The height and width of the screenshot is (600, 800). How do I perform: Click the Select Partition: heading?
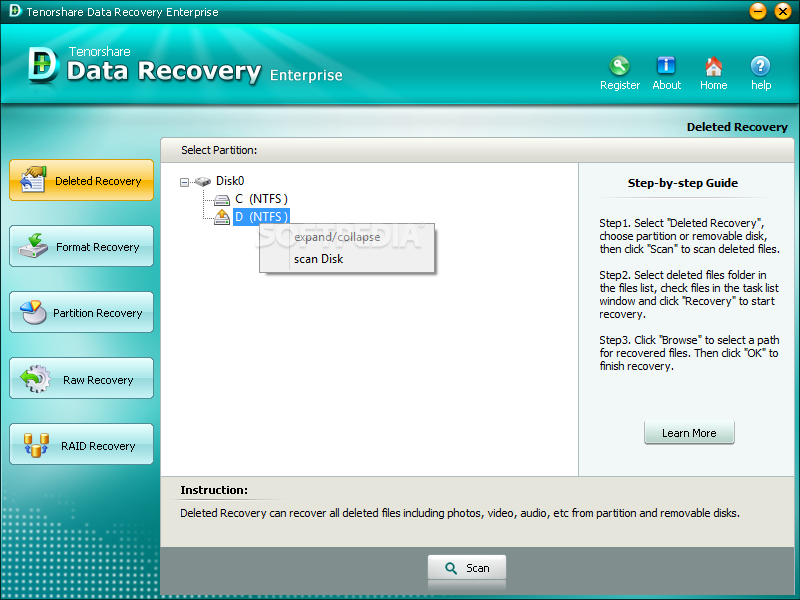click(x=219, y=150)
